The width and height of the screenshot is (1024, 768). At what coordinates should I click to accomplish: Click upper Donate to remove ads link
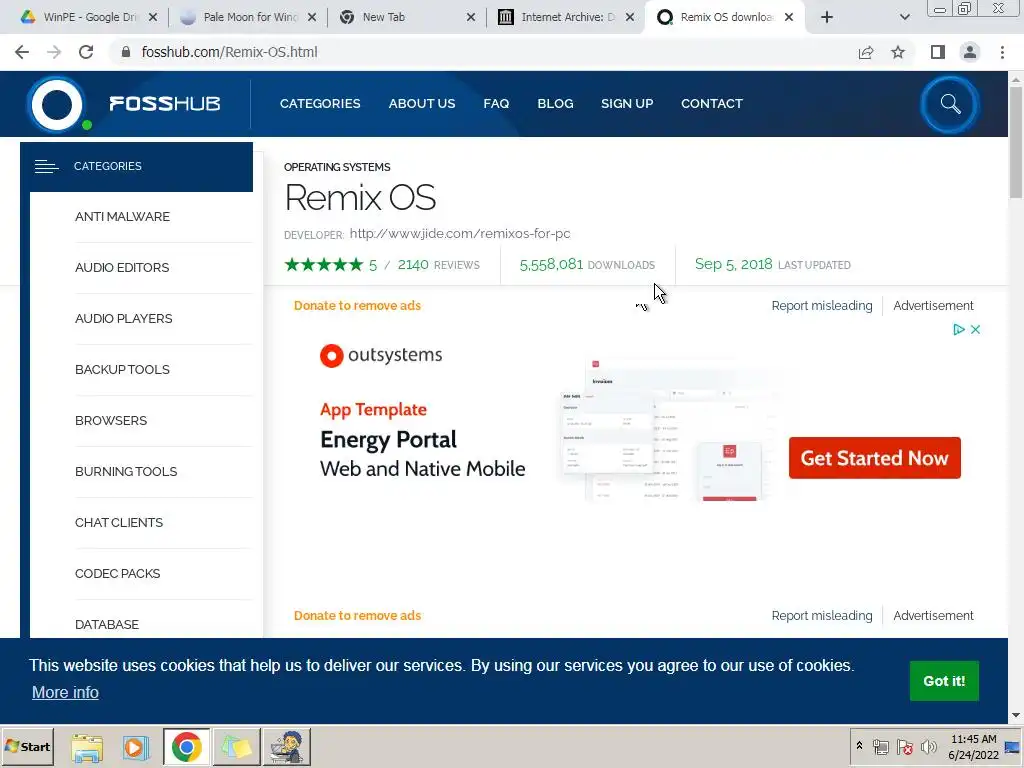[357, 306]
